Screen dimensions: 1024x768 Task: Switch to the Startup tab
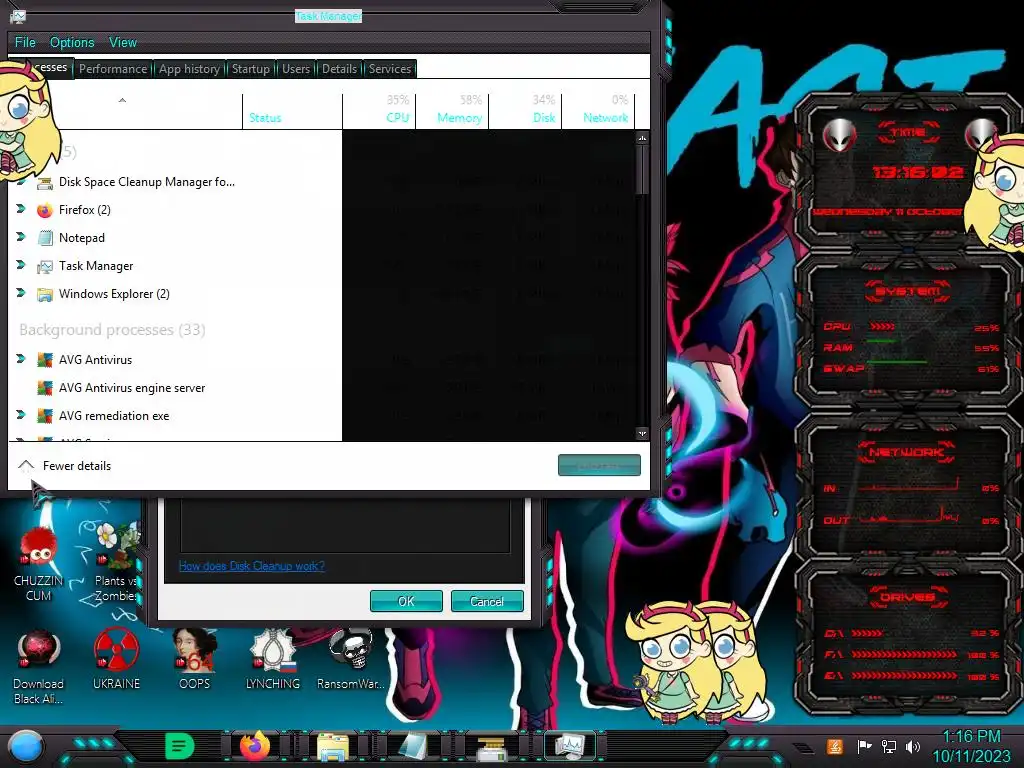click(x=251, y=69)
